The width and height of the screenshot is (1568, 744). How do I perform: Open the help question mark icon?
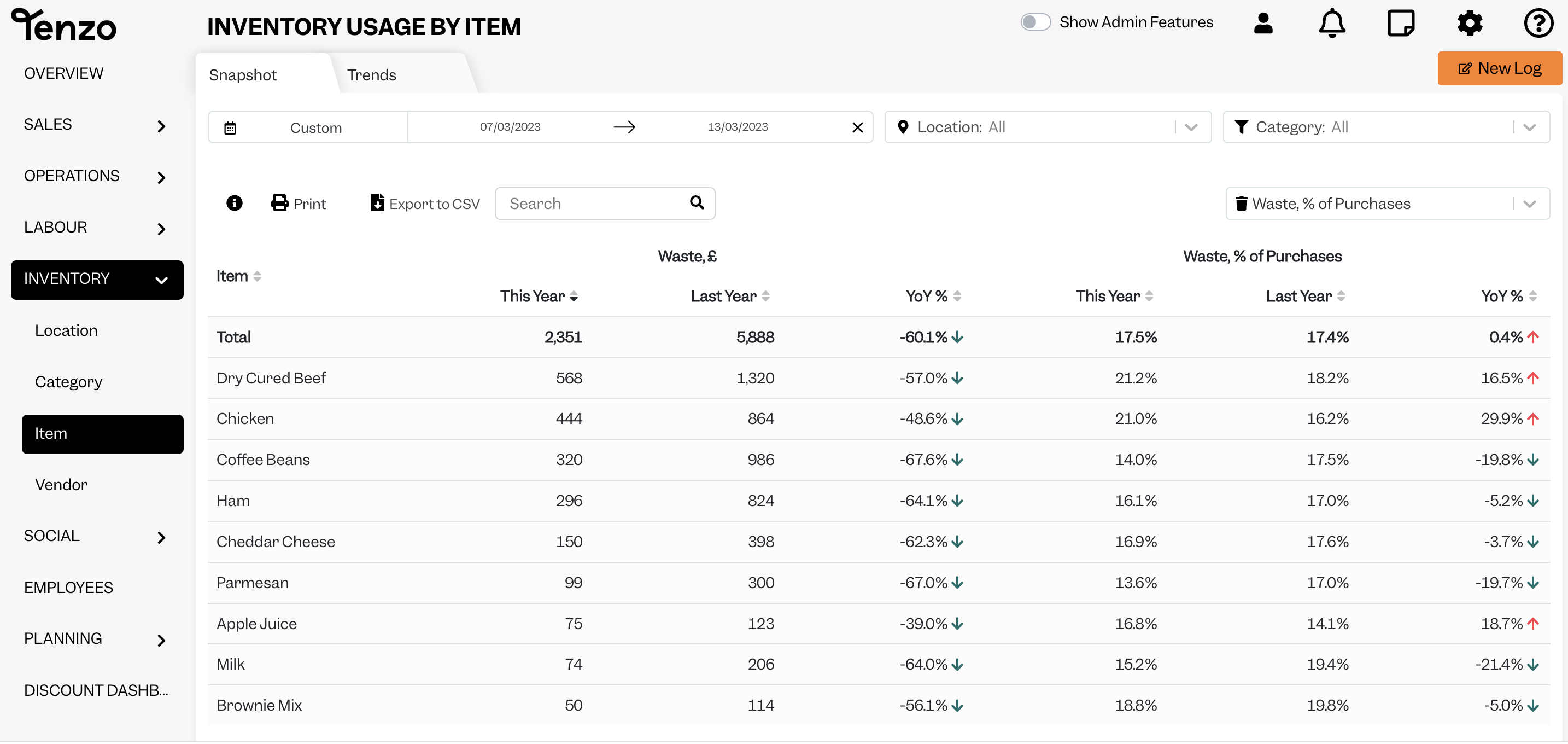tap(1538, 23)
